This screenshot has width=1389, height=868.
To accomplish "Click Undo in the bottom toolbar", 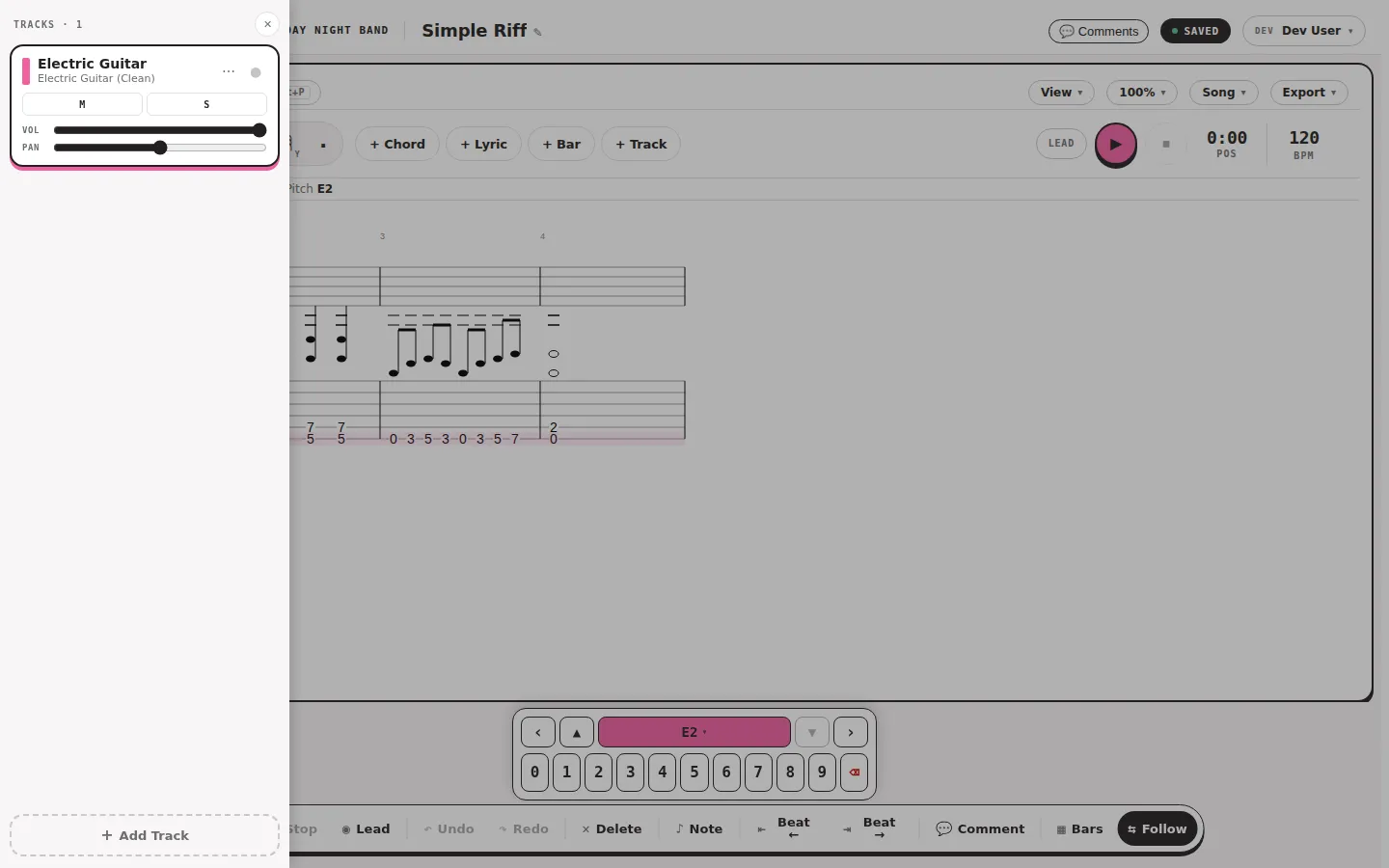I will point(449,828).
